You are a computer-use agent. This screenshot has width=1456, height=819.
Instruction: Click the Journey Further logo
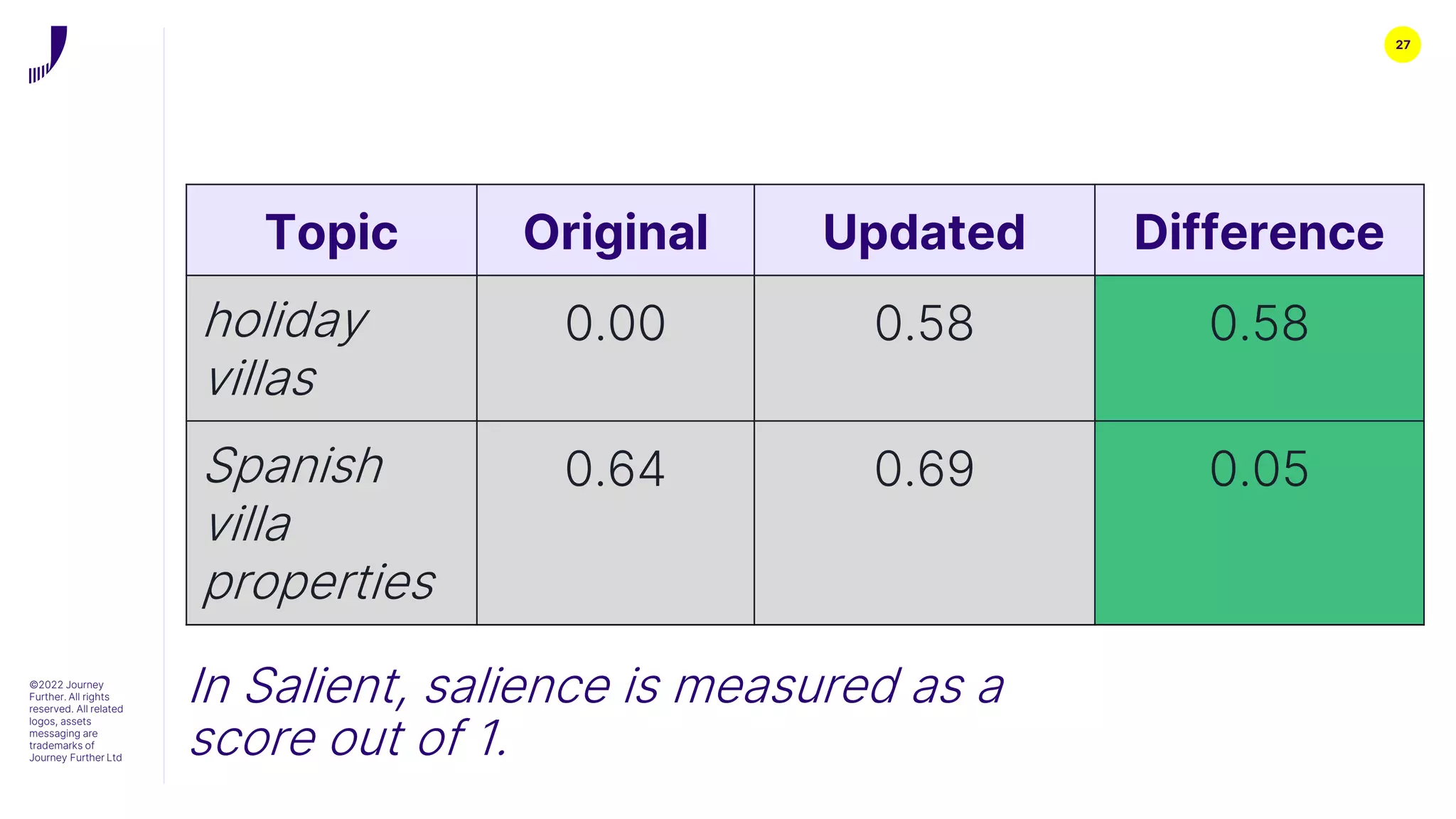(x=48, y=54)
